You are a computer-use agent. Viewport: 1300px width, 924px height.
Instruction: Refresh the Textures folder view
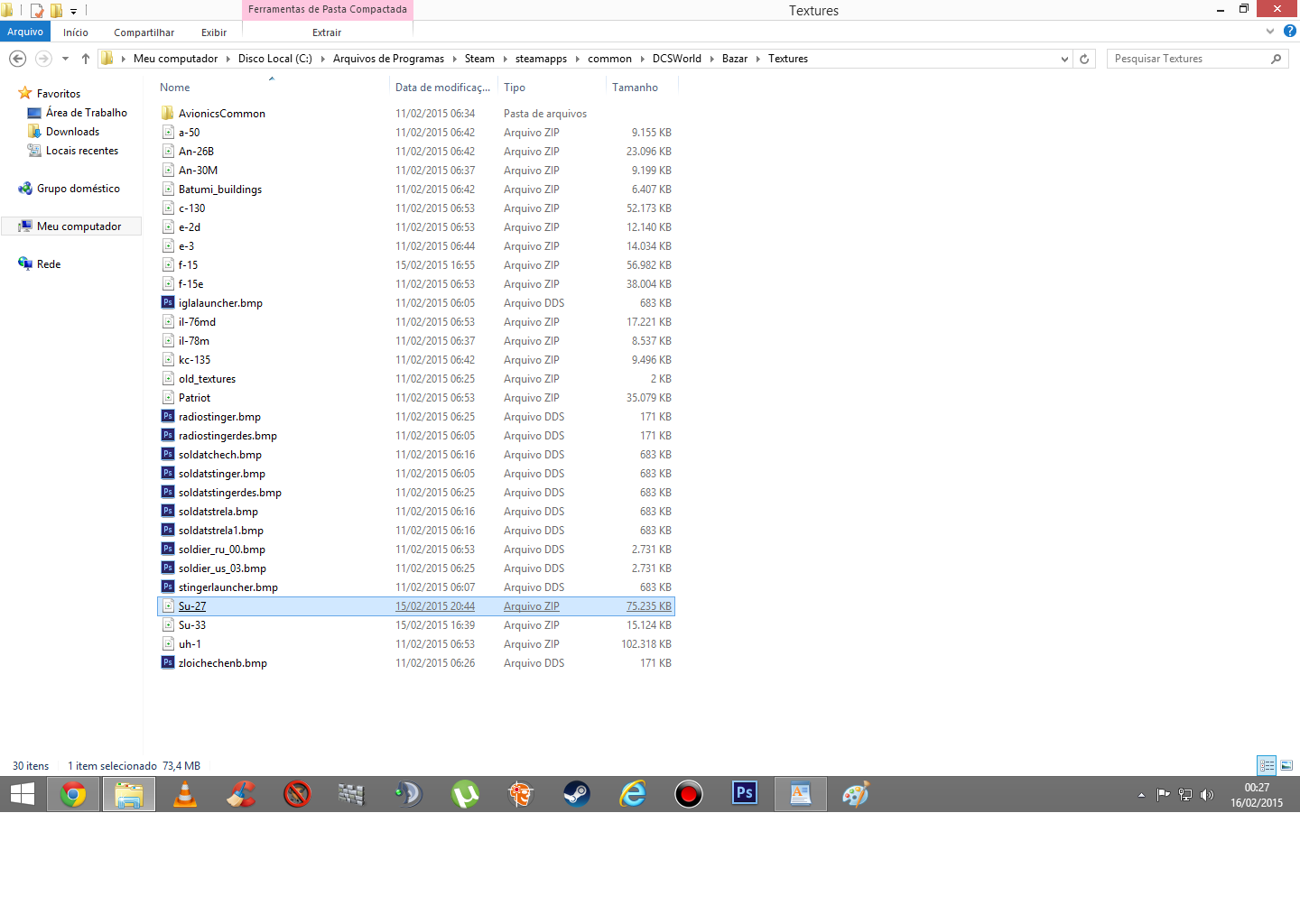coord(1084,59)
